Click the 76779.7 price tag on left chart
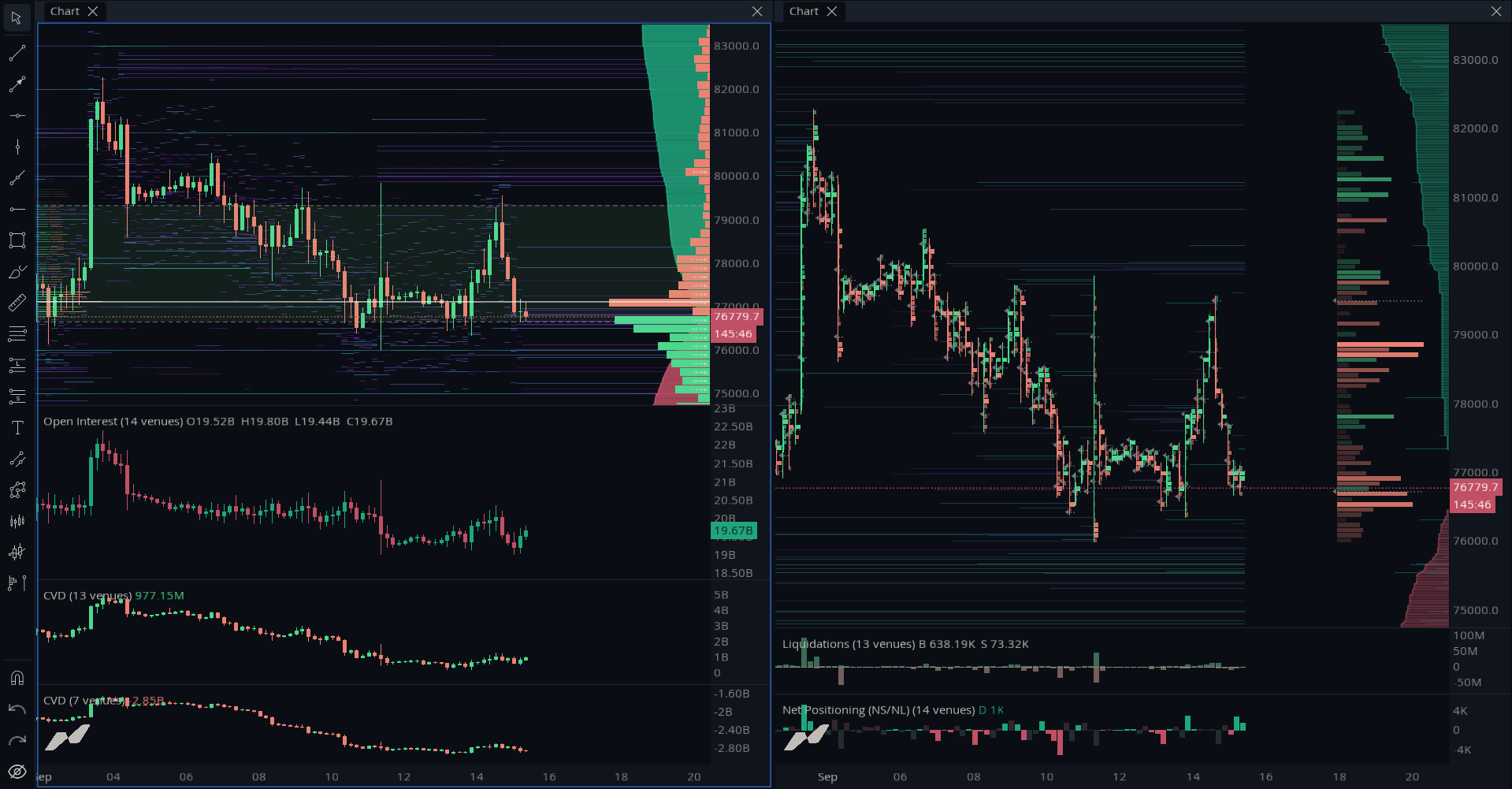Image resolution: width=1512 pixels, height=789 pixels. pos(737,317)
